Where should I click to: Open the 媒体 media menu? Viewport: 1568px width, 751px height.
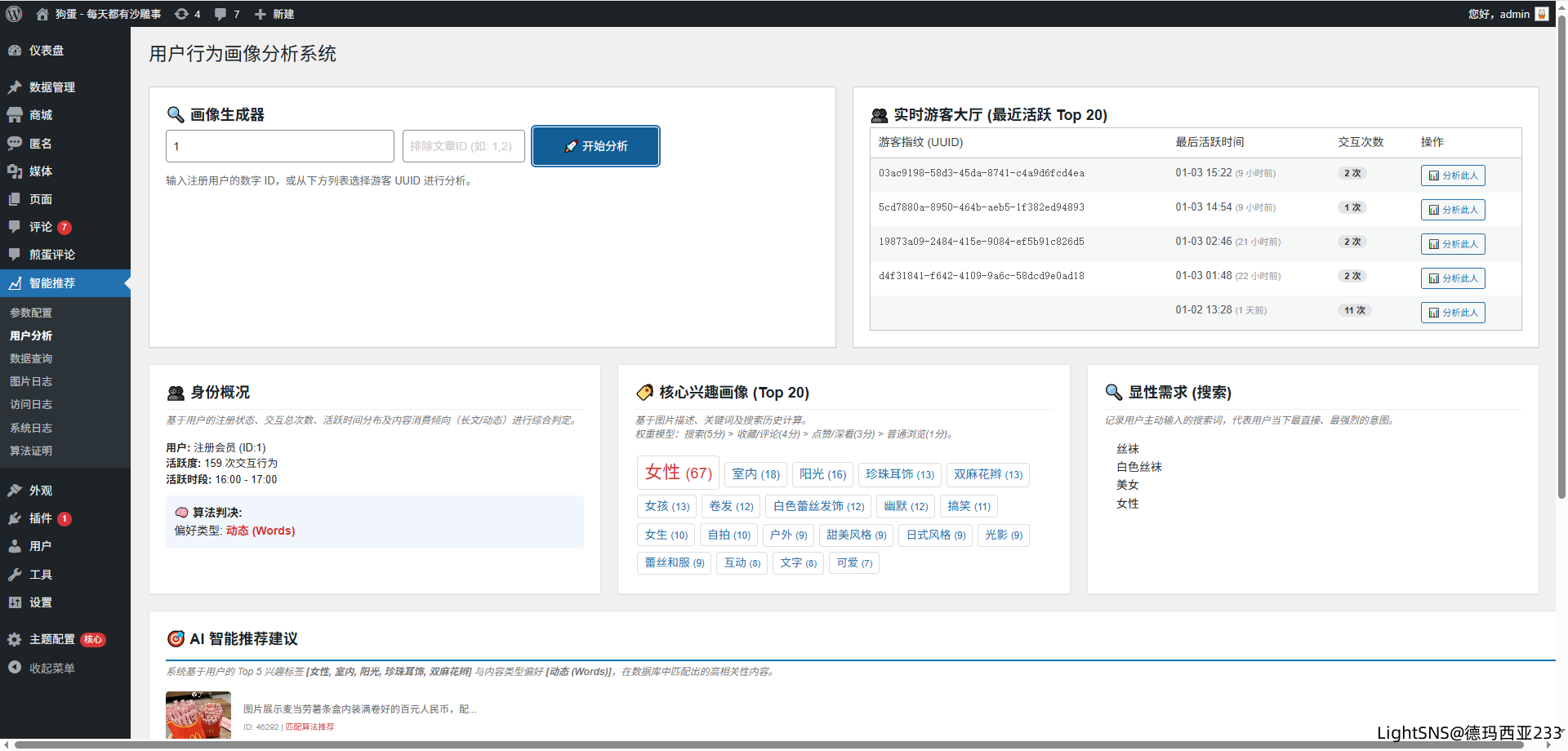41,171
